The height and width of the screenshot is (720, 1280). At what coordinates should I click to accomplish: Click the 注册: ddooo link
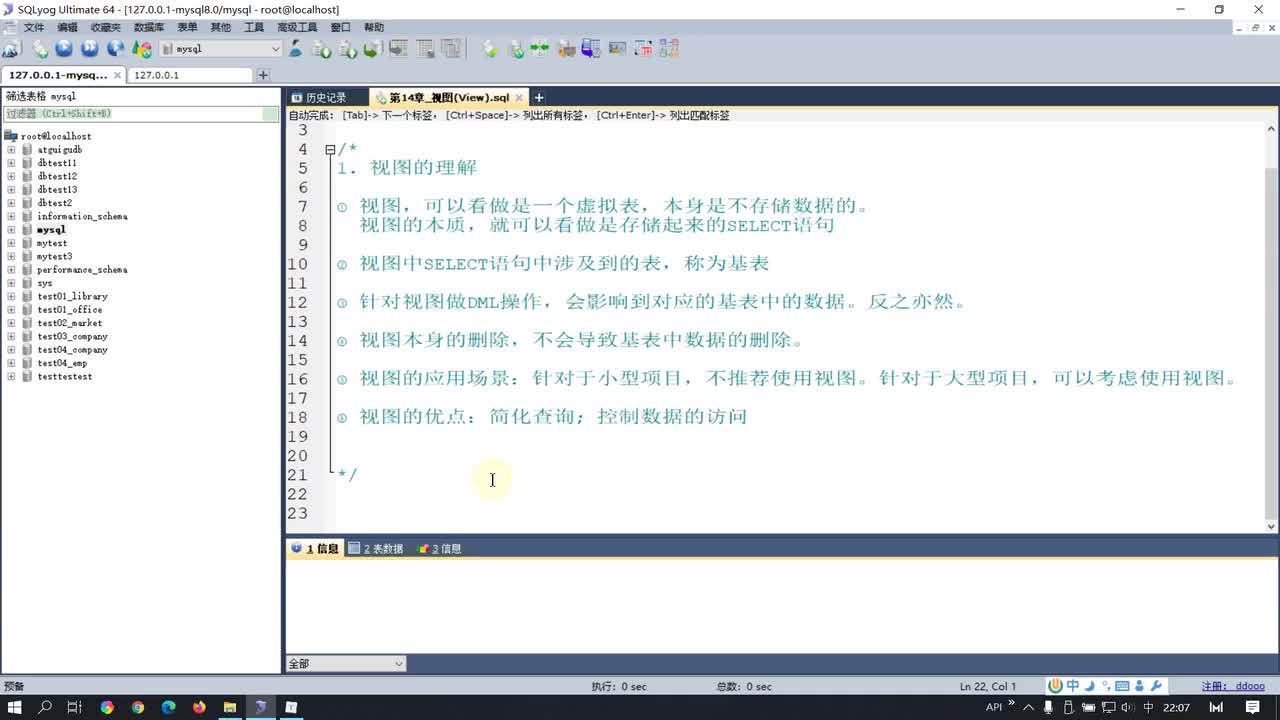(x=1233, y=687)
